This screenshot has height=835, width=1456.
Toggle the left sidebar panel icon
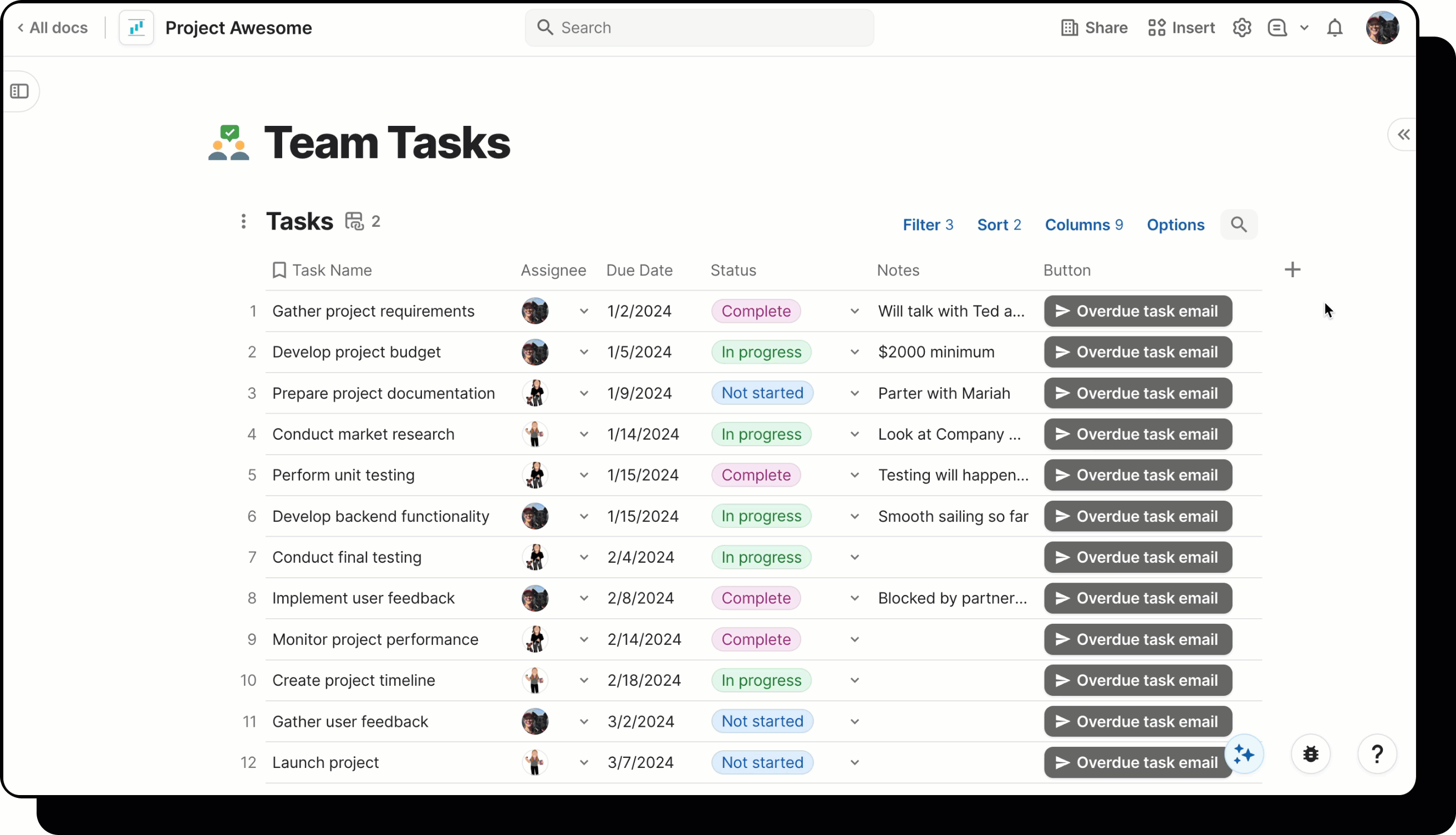coord(19,91)
